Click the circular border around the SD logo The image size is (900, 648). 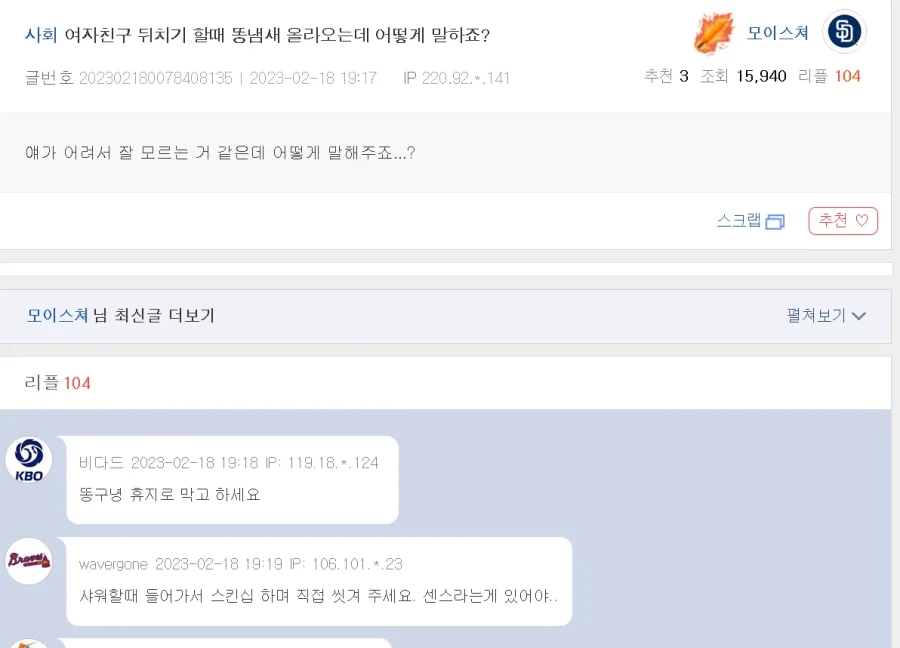click(x=844, y=13)
